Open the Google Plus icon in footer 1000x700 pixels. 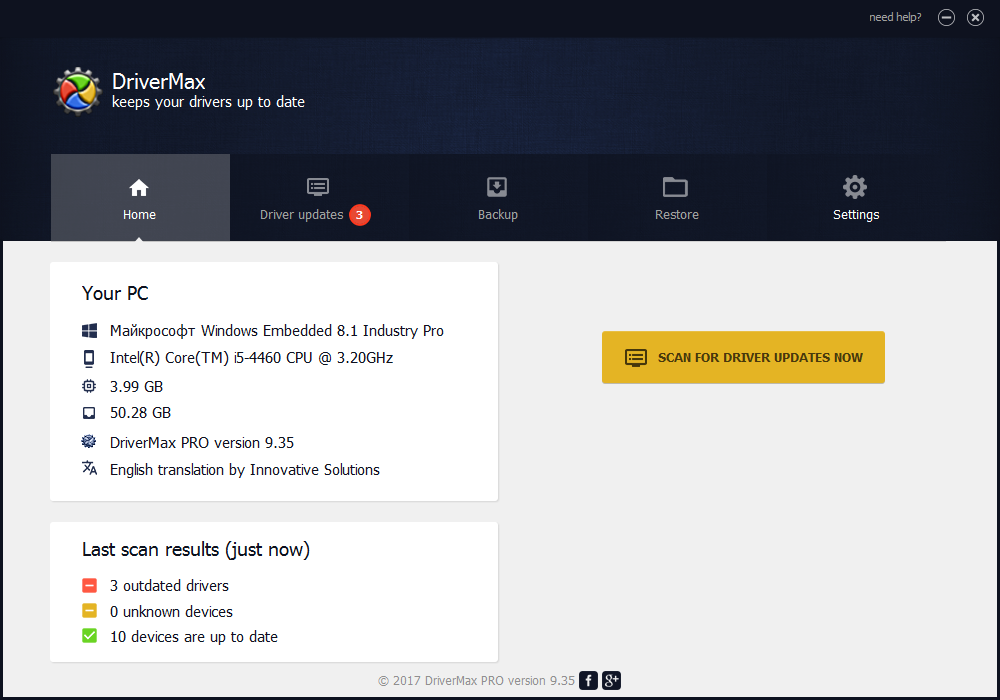(x=611, y=680)
